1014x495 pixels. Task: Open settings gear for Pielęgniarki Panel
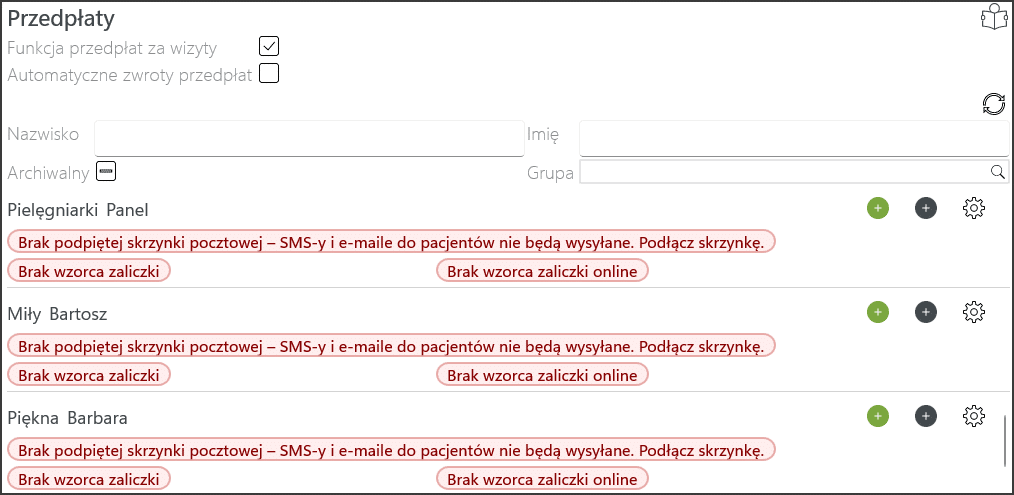(x=974, y=208)
